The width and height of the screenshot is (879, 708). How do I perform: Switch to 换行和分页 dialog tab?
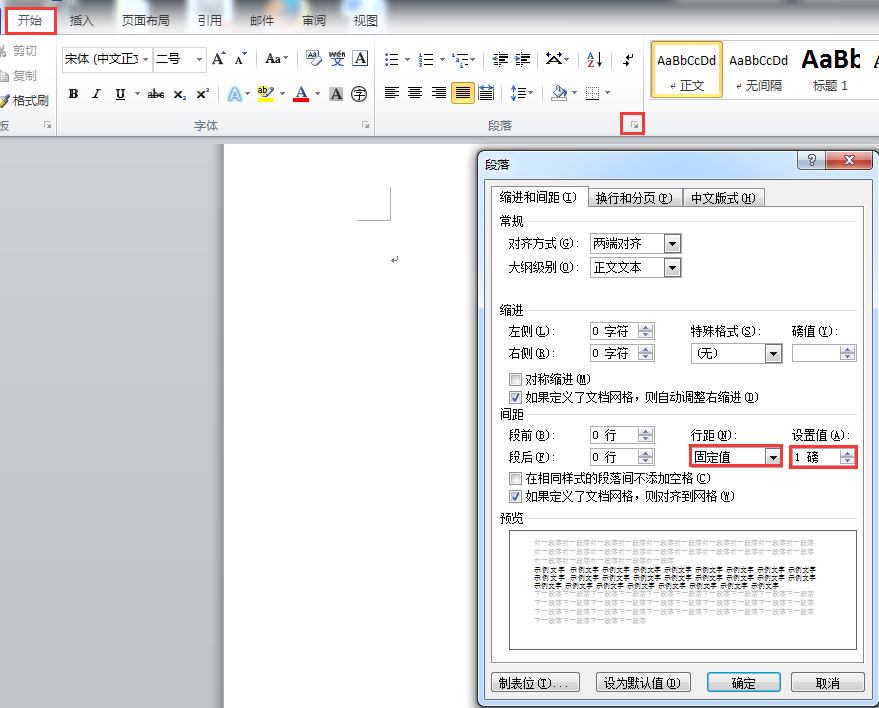point(634,198)
